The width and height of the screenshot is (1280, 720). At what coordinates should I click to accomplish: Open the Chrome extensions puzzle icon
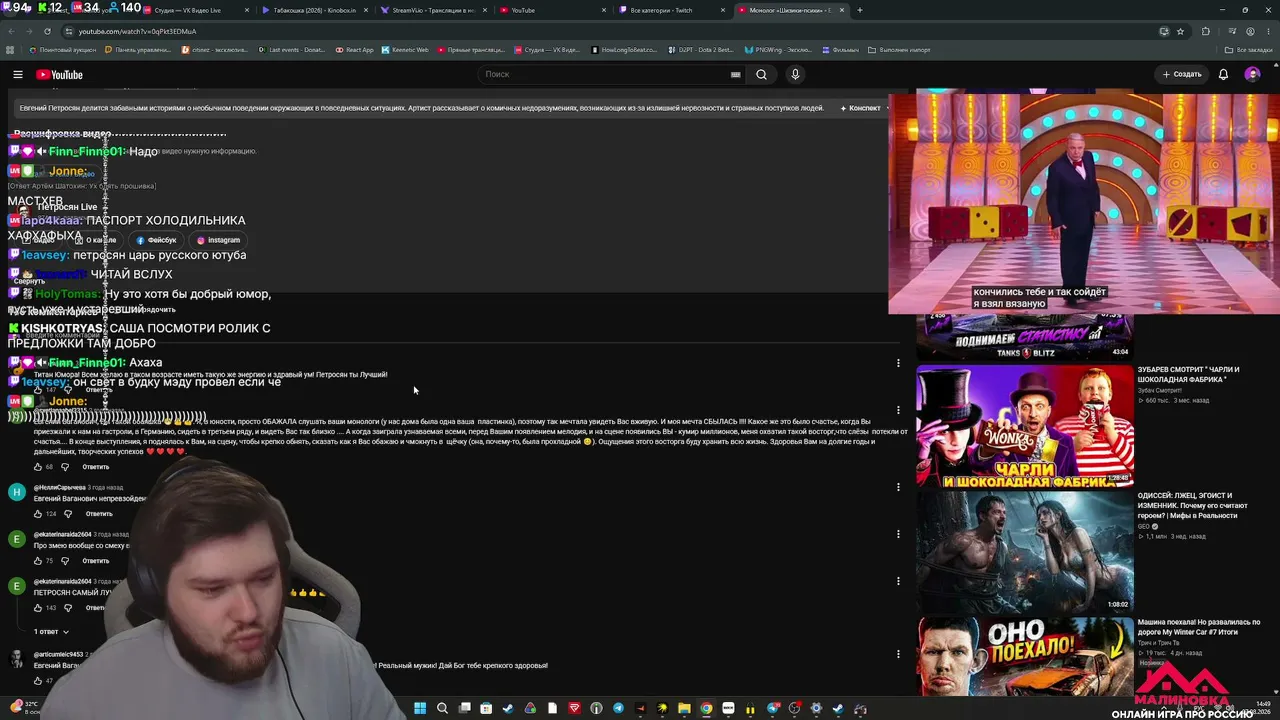tap(1205, 32)
